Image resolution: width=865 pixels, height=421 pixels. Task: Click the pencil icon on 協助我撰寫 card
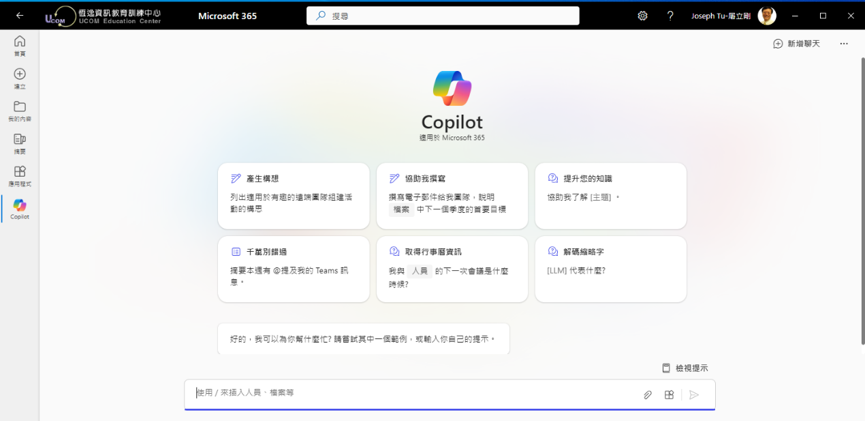pos(394,178)
